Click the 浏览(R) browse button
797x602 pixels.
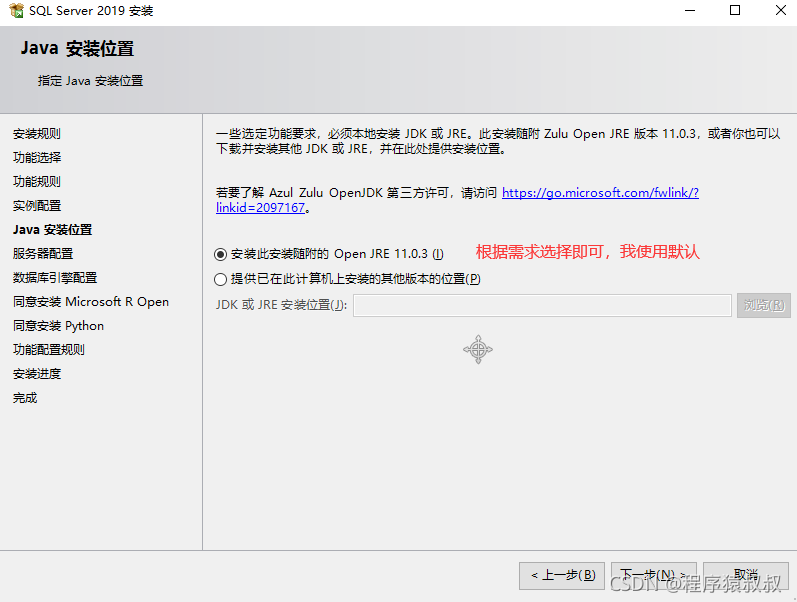click(x=764, y=305)
